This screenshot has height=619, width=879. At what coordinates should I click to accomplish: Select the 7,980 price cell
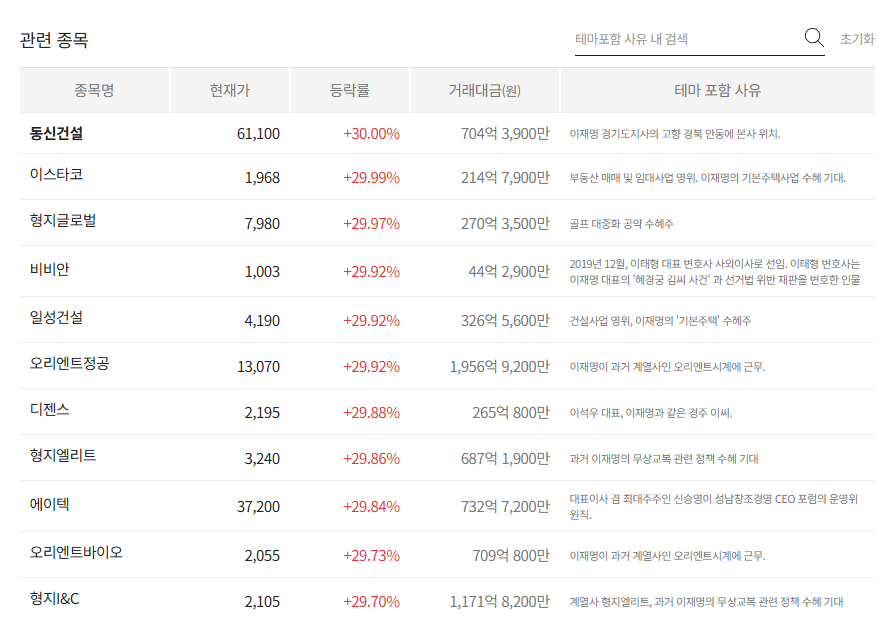pos(262,224)
